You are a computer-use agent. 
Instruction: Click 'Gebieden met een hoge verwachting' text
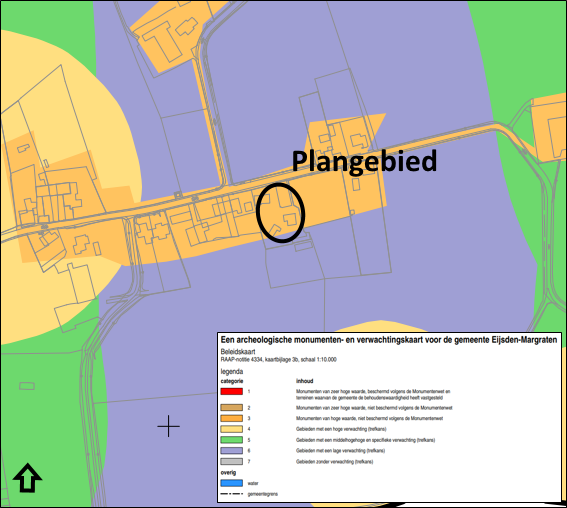click(341, 429)
